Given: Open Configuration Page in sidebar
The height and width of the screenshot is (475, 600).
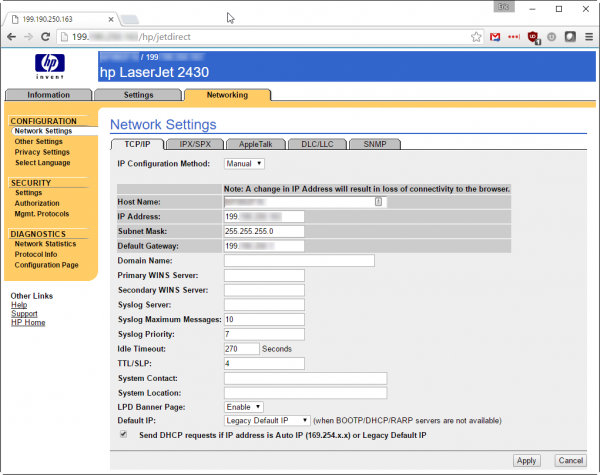Looking at the screenshot, I should coord(46,265).
